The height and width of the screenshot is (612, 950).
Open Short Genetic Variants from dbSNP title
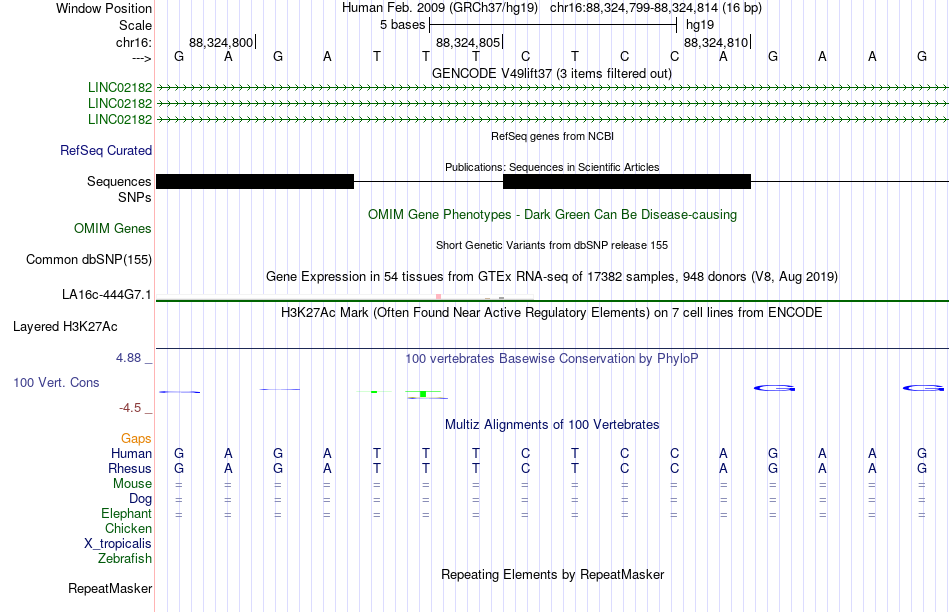pos(552,245)
